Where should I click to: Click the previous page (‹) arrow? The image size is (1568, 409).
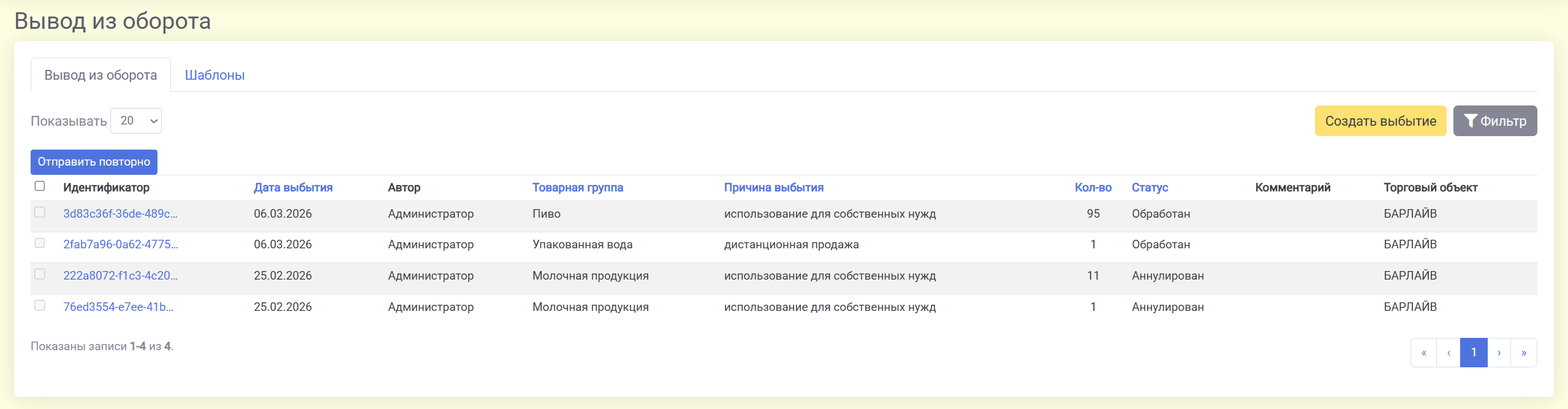1449,353
